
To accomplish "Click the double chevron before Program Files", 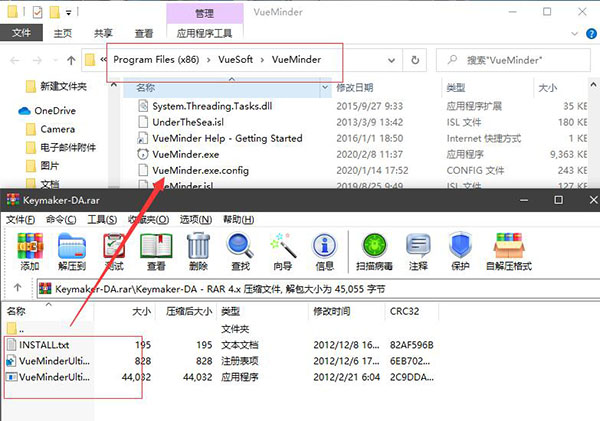I will (103, 59).
